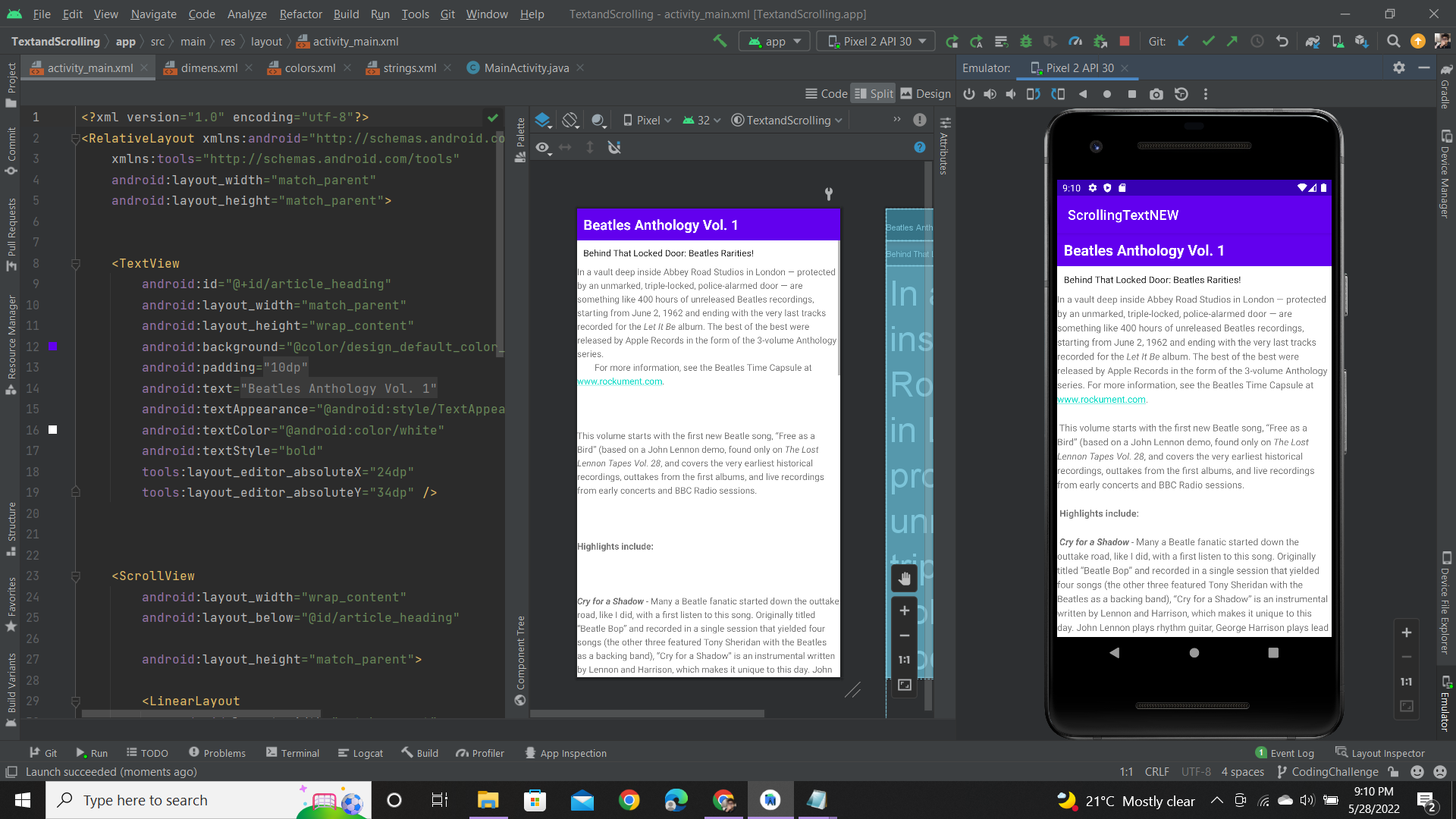This screenshot has width=1456, height=819.
Task: Debug the app using the bug icon
Action: [1026, 41]
